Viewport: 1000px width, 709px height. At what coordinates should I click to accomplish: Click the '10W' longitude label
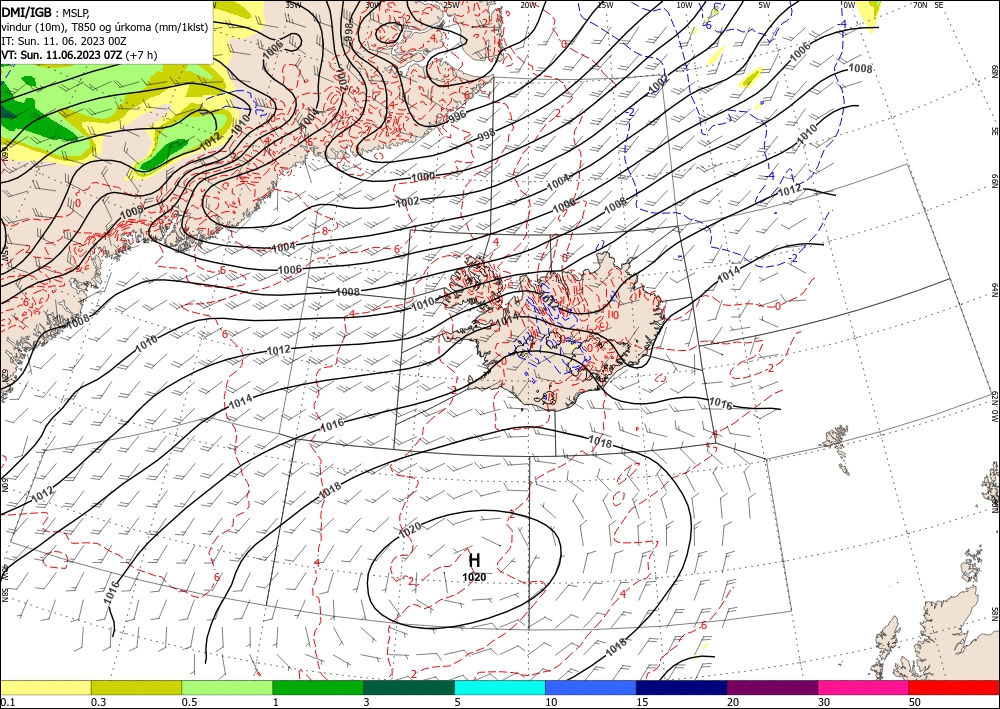(684, 5)
